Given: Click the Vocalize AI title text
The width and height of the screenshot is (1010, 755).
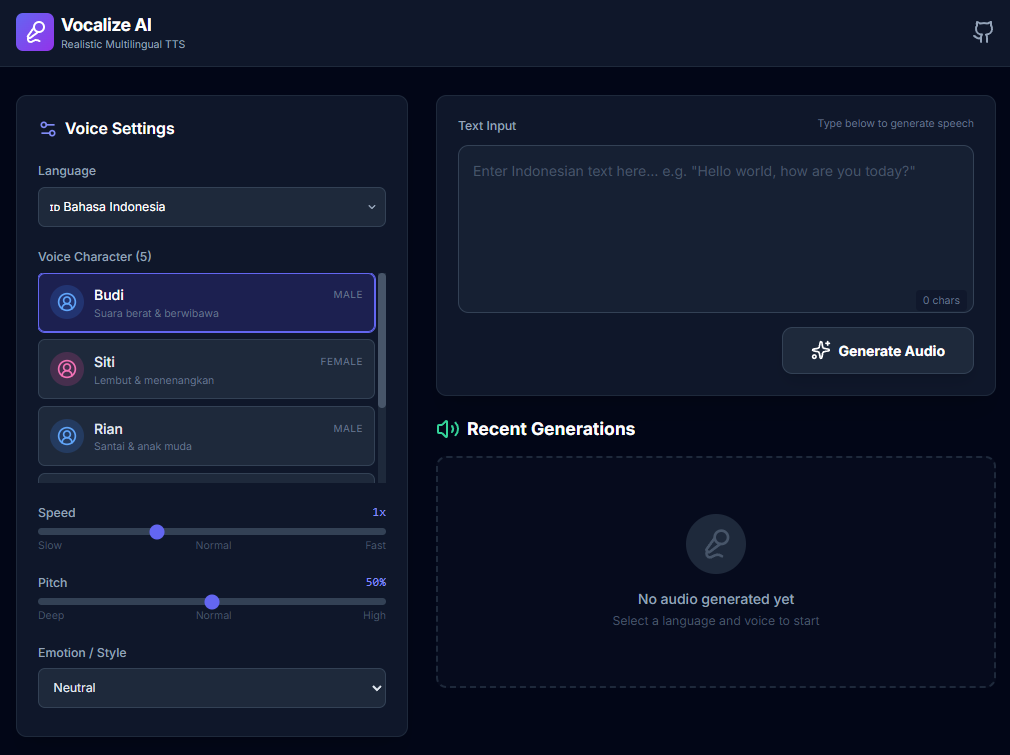Looking at the screenshot, I should [x=106, y=25].
